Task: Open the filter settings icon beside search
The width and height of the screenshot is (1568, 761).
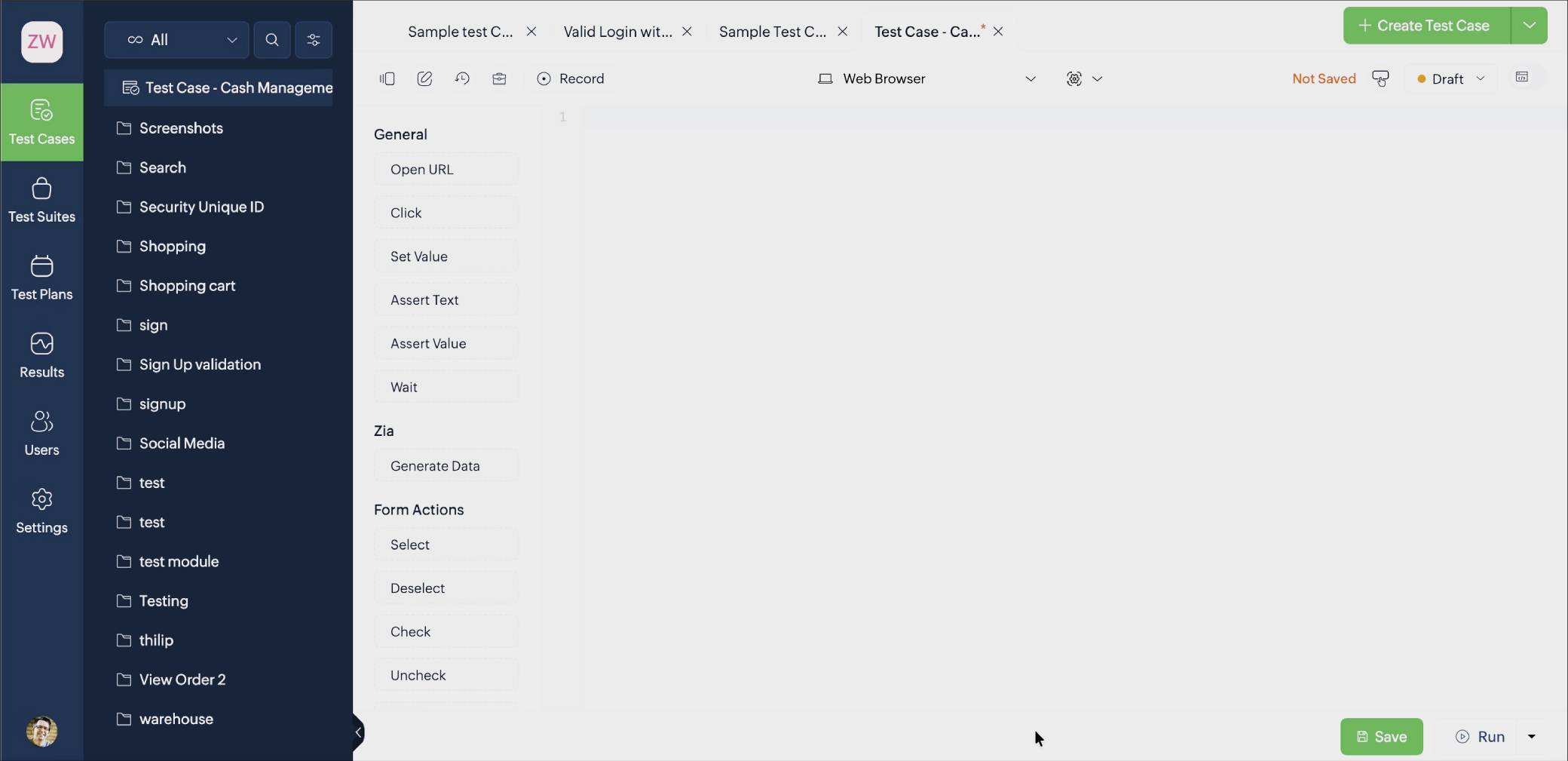Action: coord(314,40)
